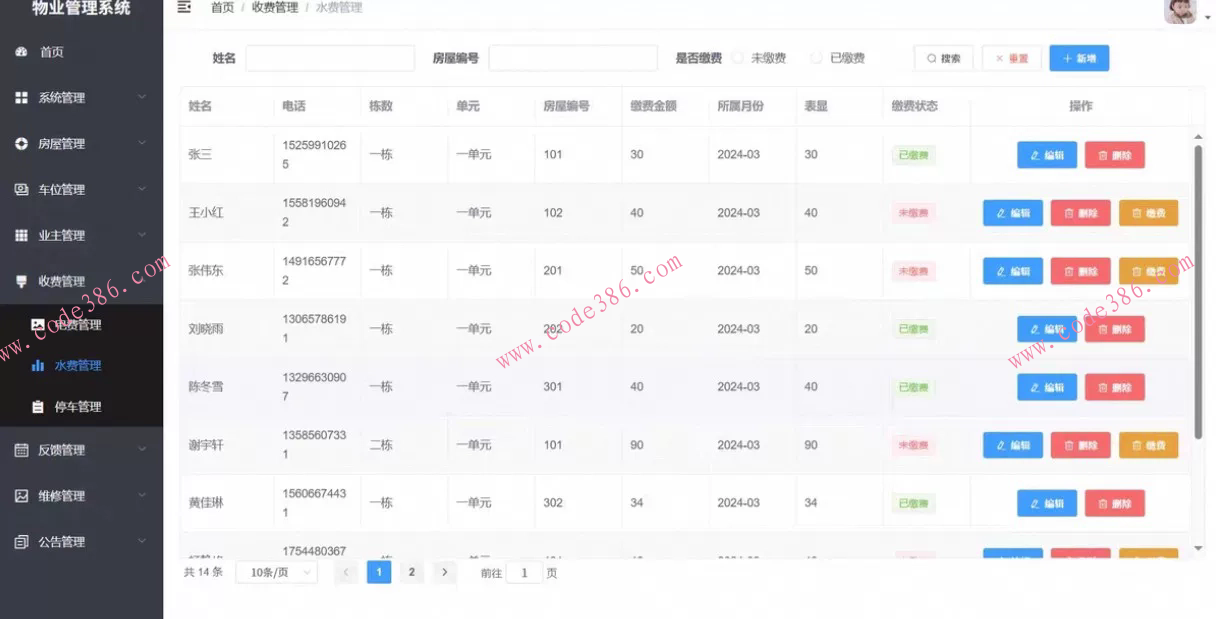Collapse sidebar with the hamburger icon

pyautogui.click(x=184, y=8)
